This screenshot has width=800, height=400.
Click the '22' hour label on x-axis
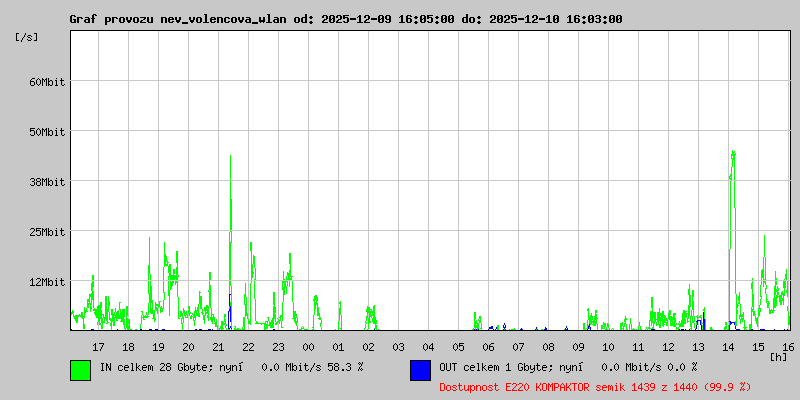(x=248, y=347)
